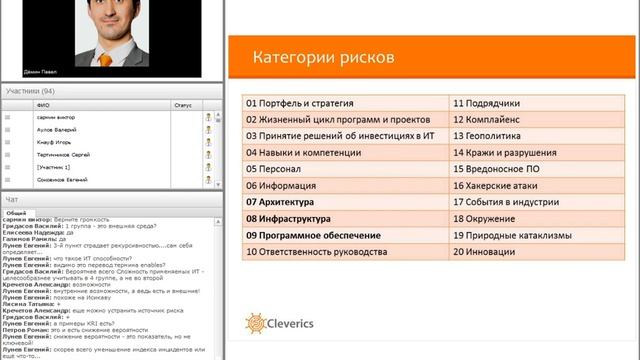Screen dimensions: 640x360
Task: Click slide row 01 Портфель и стратегия
Action: [345, 103]
